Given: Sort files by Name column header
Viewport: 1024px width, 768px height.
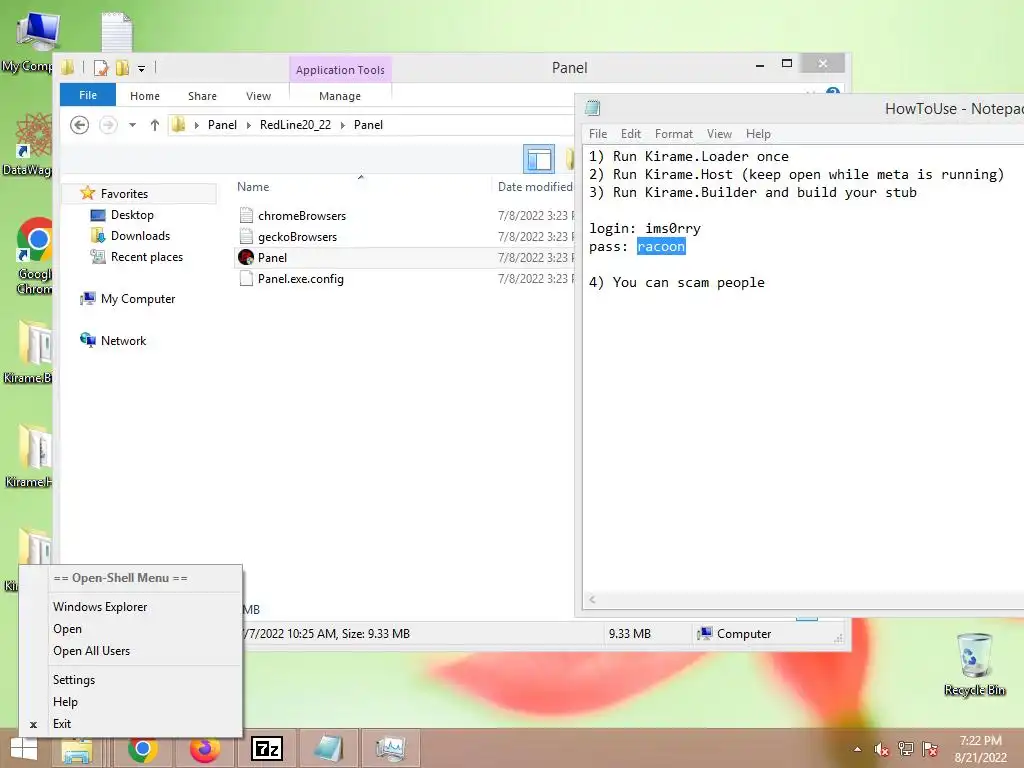Looking at the screenshot, I should coord(253,187).
